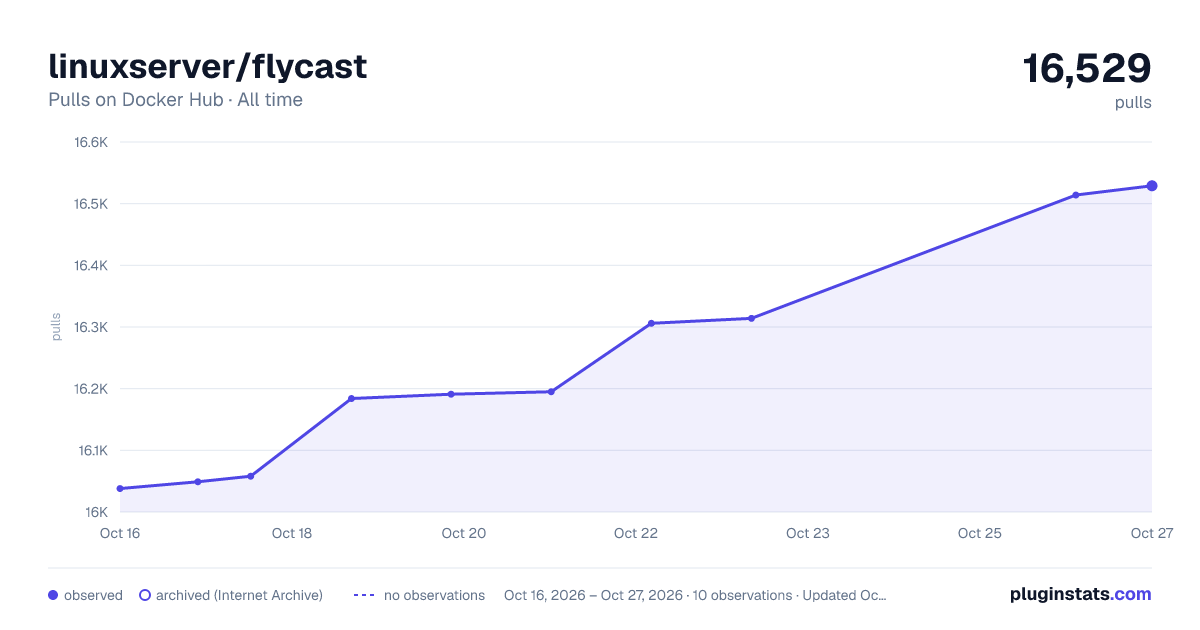Click the 16.1K y-axis label
The height and width of the screenshot is (630, 1200).
(x=92, y=450)
